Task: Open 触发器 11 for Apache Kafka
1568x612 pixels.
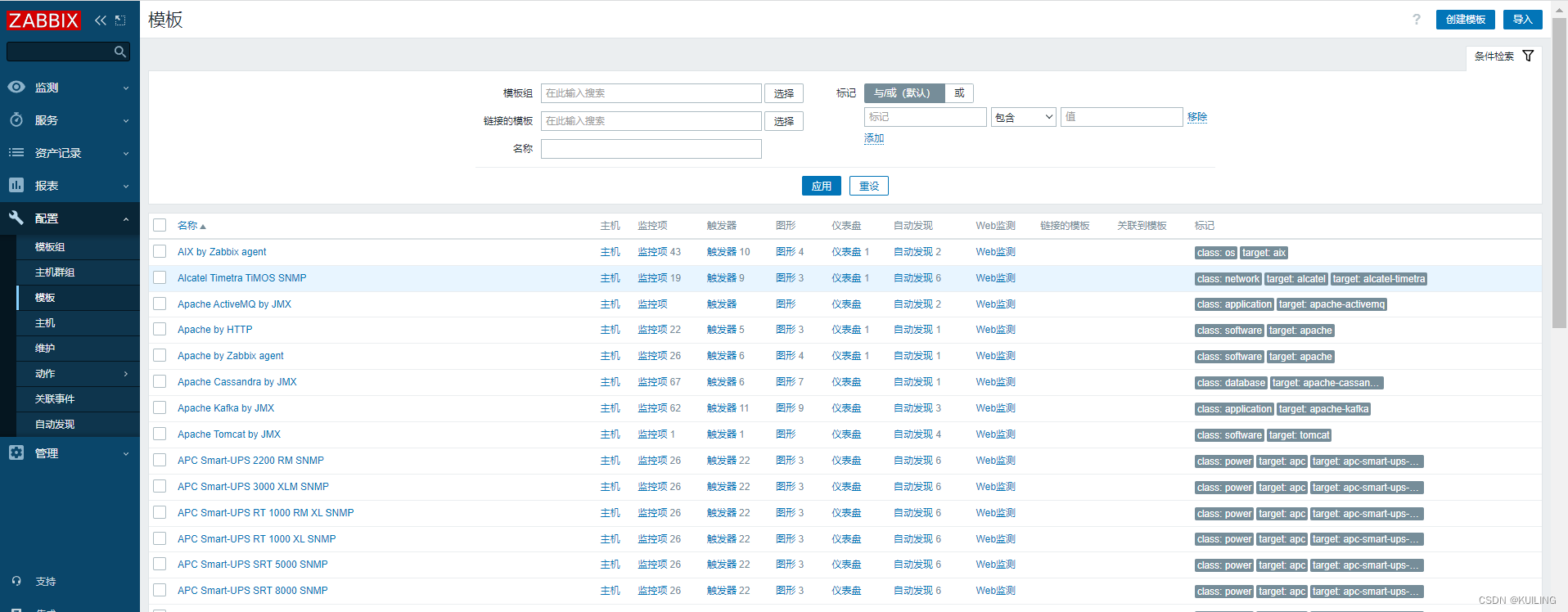Action: (728, 407)
